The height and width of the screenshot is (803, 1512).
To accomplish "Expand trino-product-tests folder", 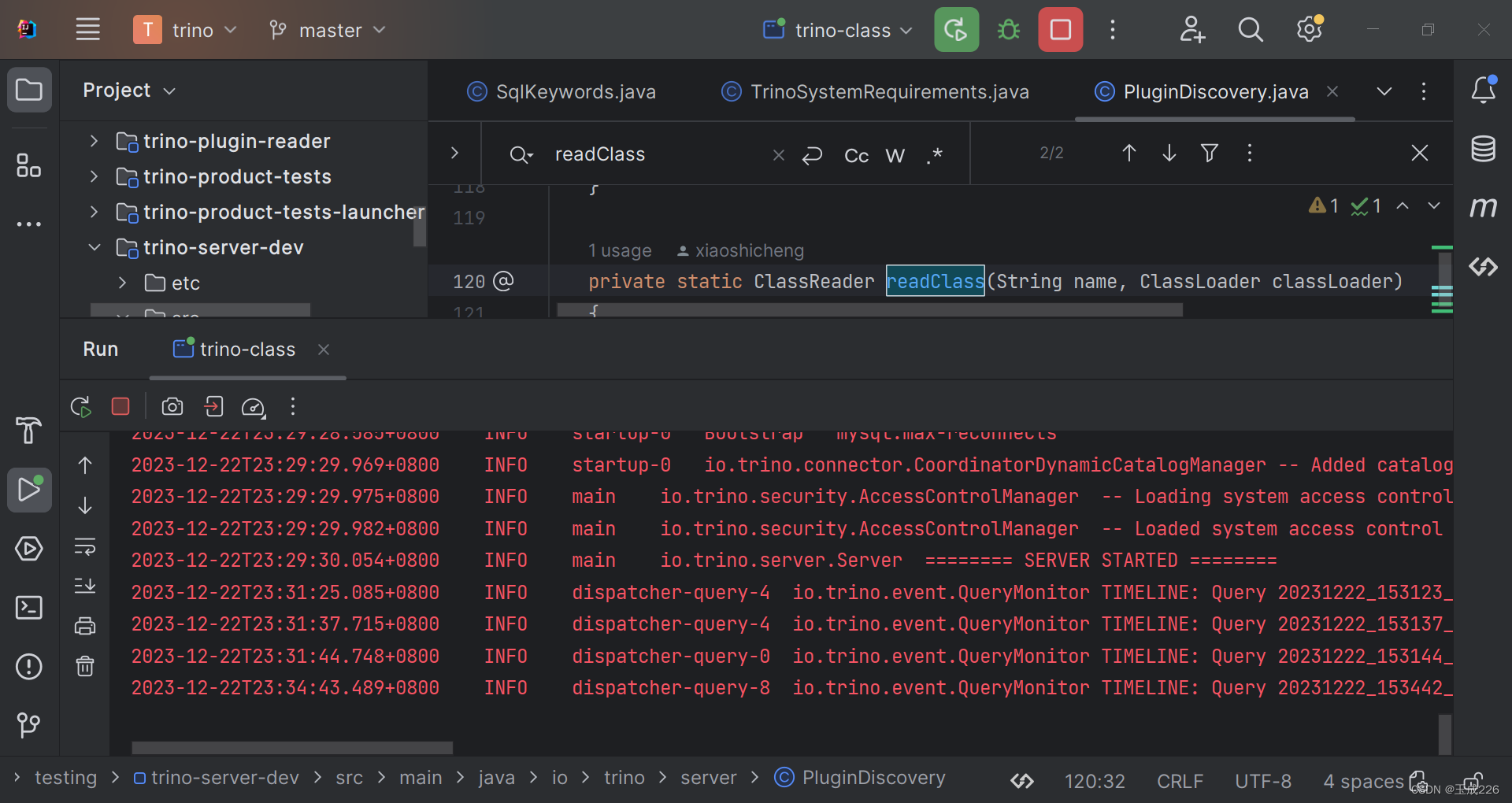I will (x=94, y=176).
